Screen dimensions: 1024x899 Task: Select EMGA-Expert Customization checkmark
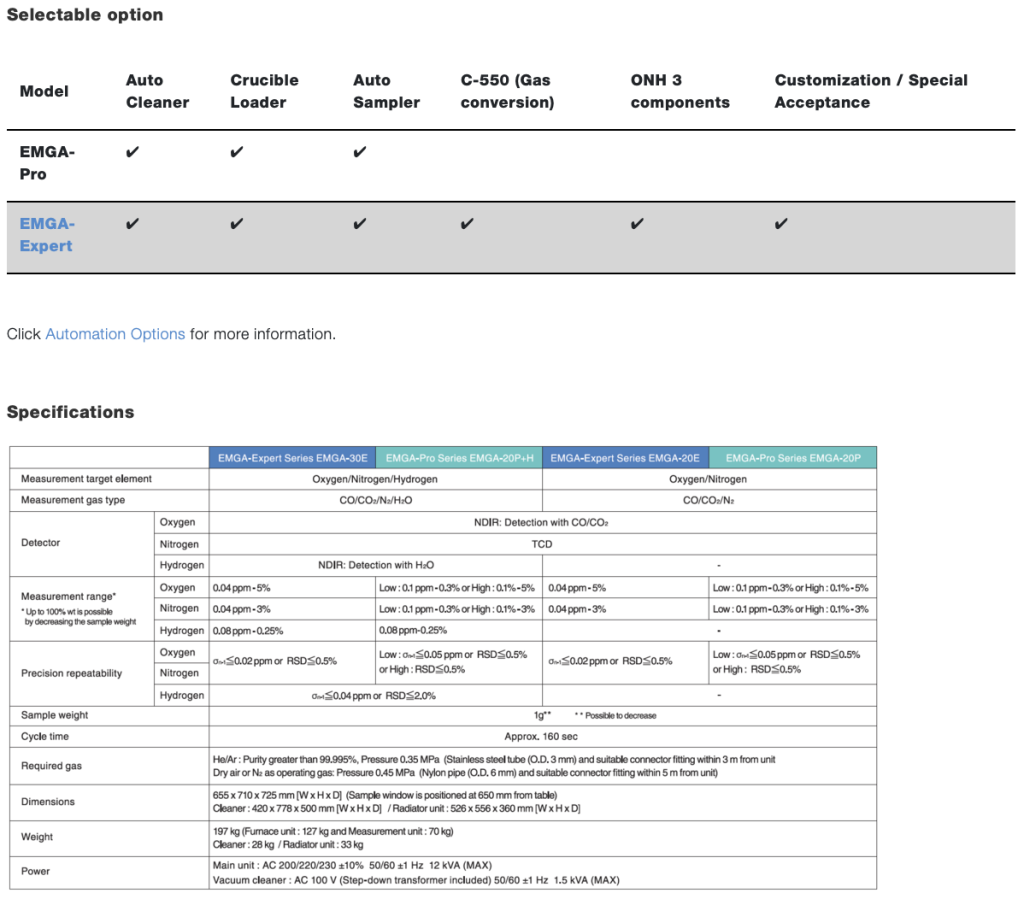coord(781,224)
